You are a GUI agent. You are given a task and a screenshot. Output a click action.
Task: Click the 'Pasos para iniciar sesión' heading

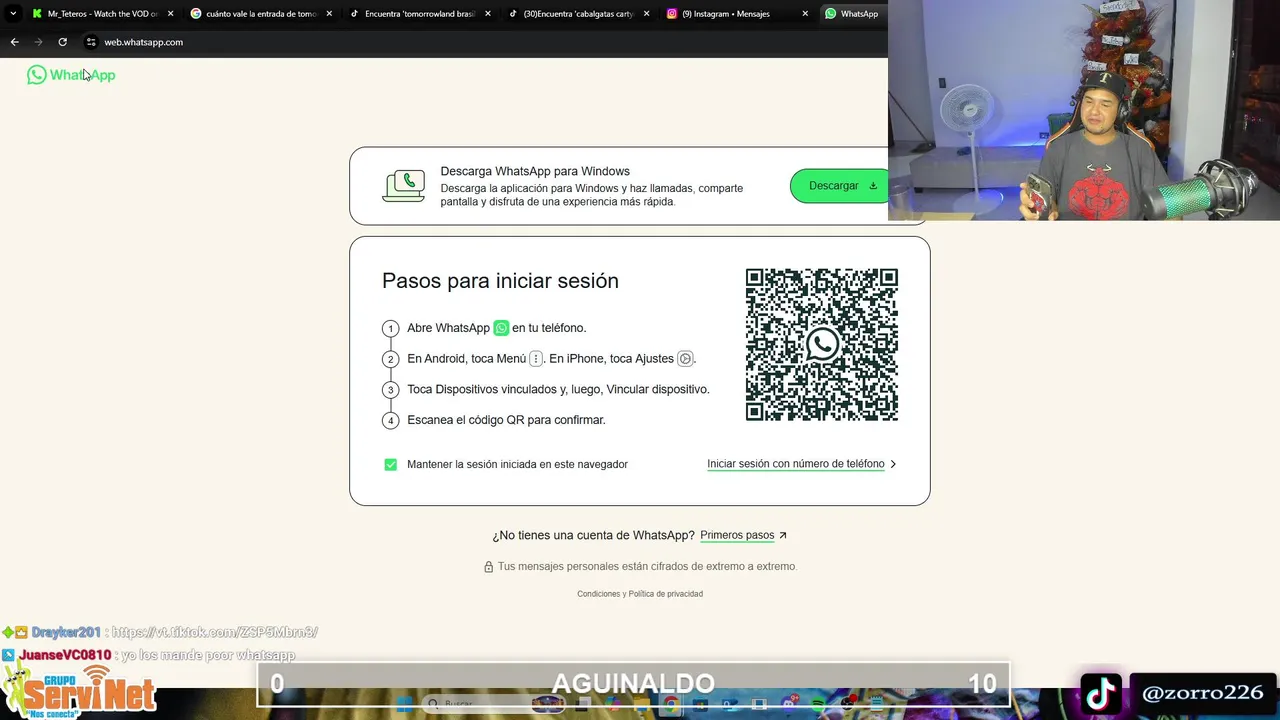coord(500,281)
